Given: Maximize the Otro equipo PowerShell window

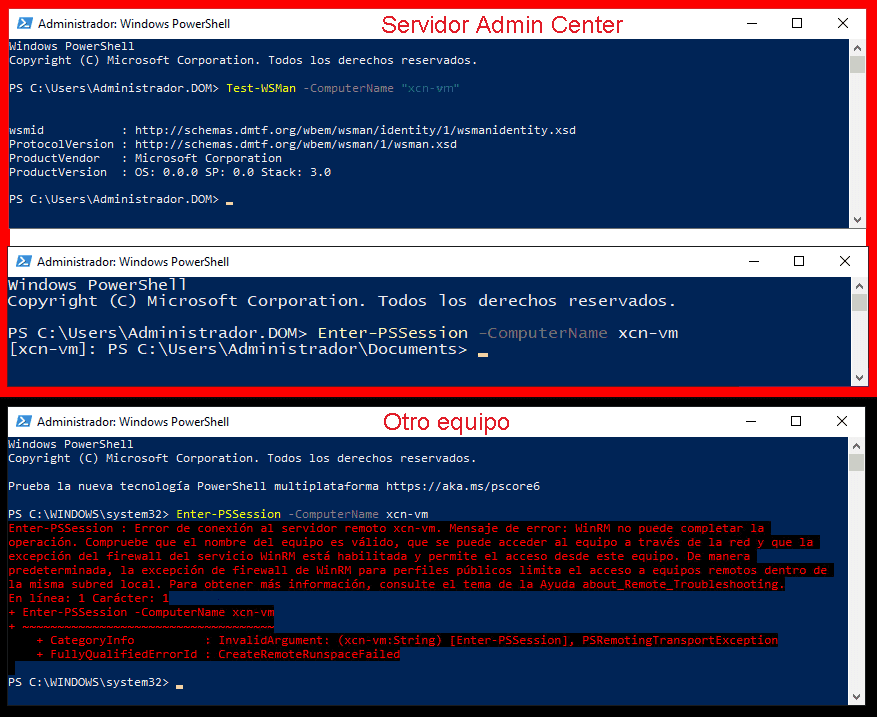Looking at the screenshot, I should click(796, 421).
